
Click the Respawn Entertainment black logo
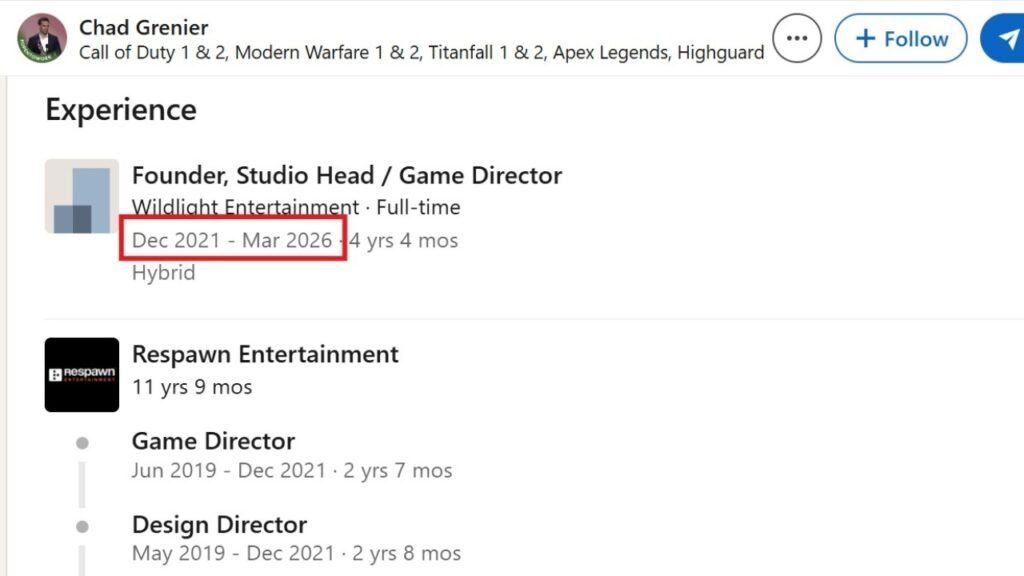click(82, 374)
